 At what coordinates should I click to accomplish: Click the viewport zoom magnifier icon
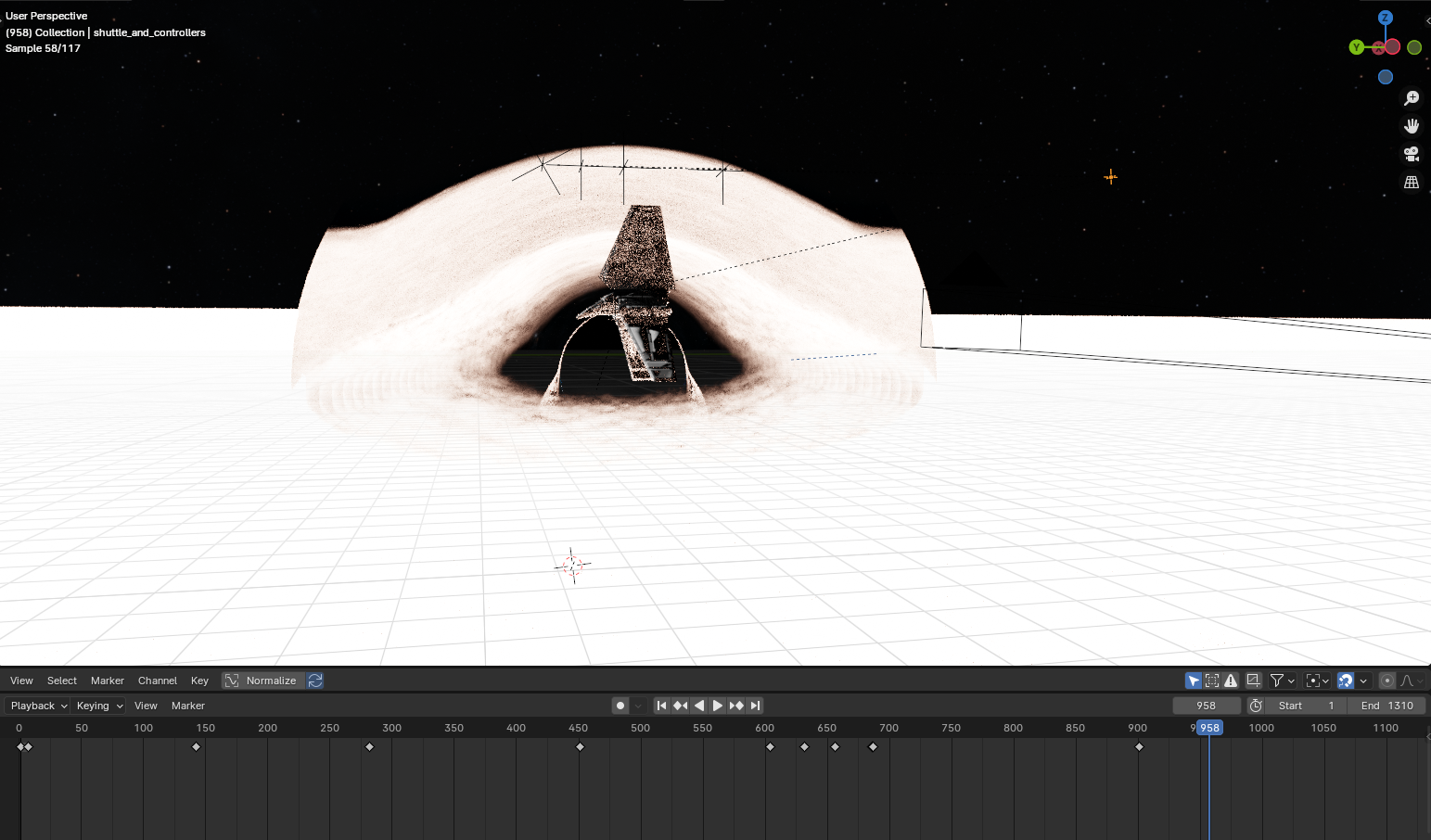point(1412,98)
